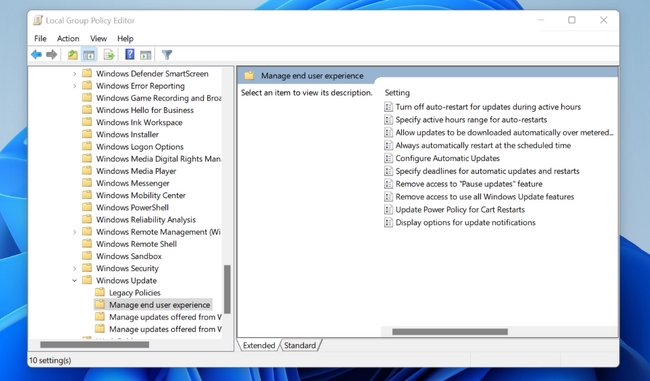The width and height of the screenshot is (650, 381).
Task: Click the Export List toolbar icon
Action: click(109, 54)
